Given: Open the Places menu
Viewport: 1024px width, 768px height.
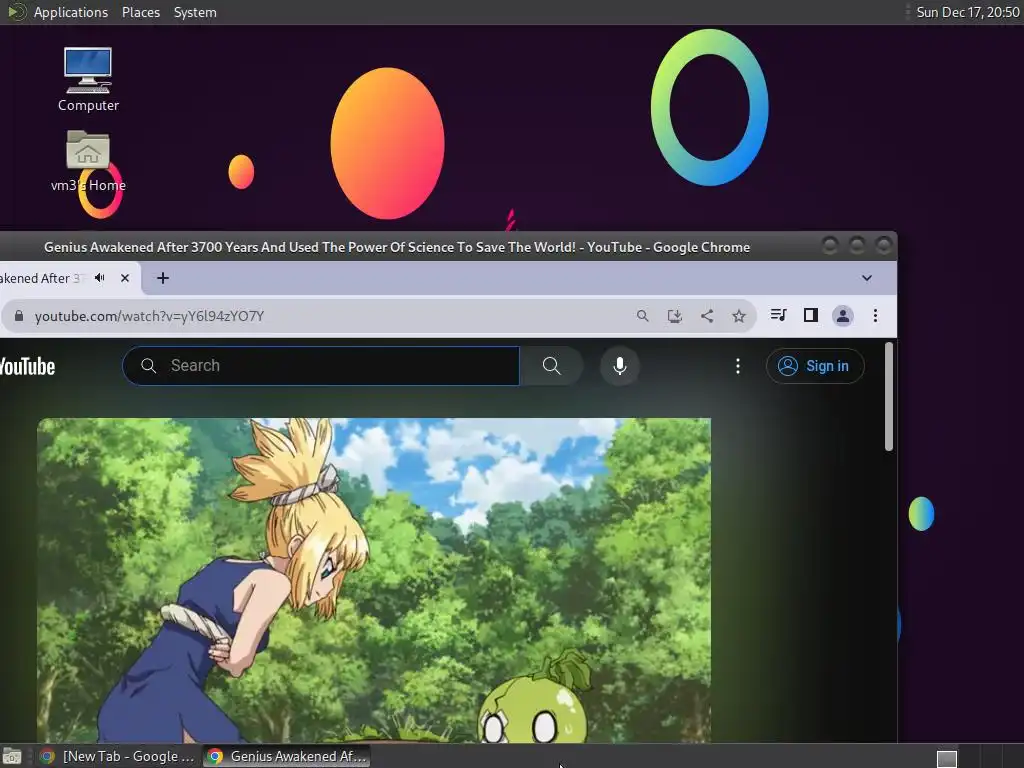Looking at the screenshot, I should [x=141, y=12].
